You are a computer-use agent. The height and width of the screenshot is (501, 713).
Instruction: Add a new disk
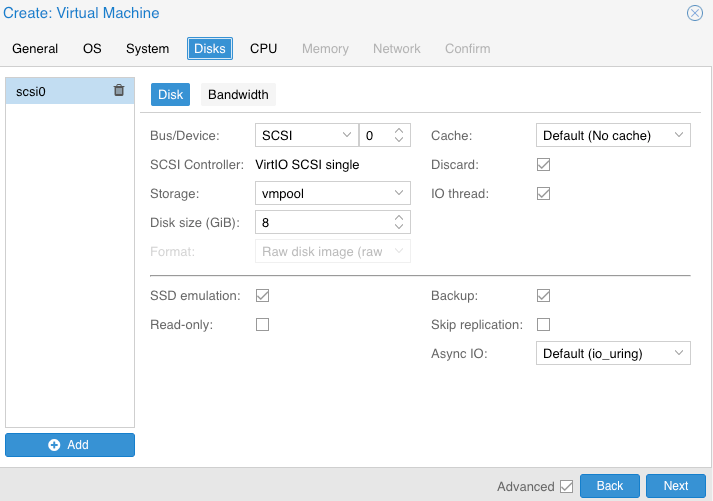pyautogui.click(x=70, y=445)
